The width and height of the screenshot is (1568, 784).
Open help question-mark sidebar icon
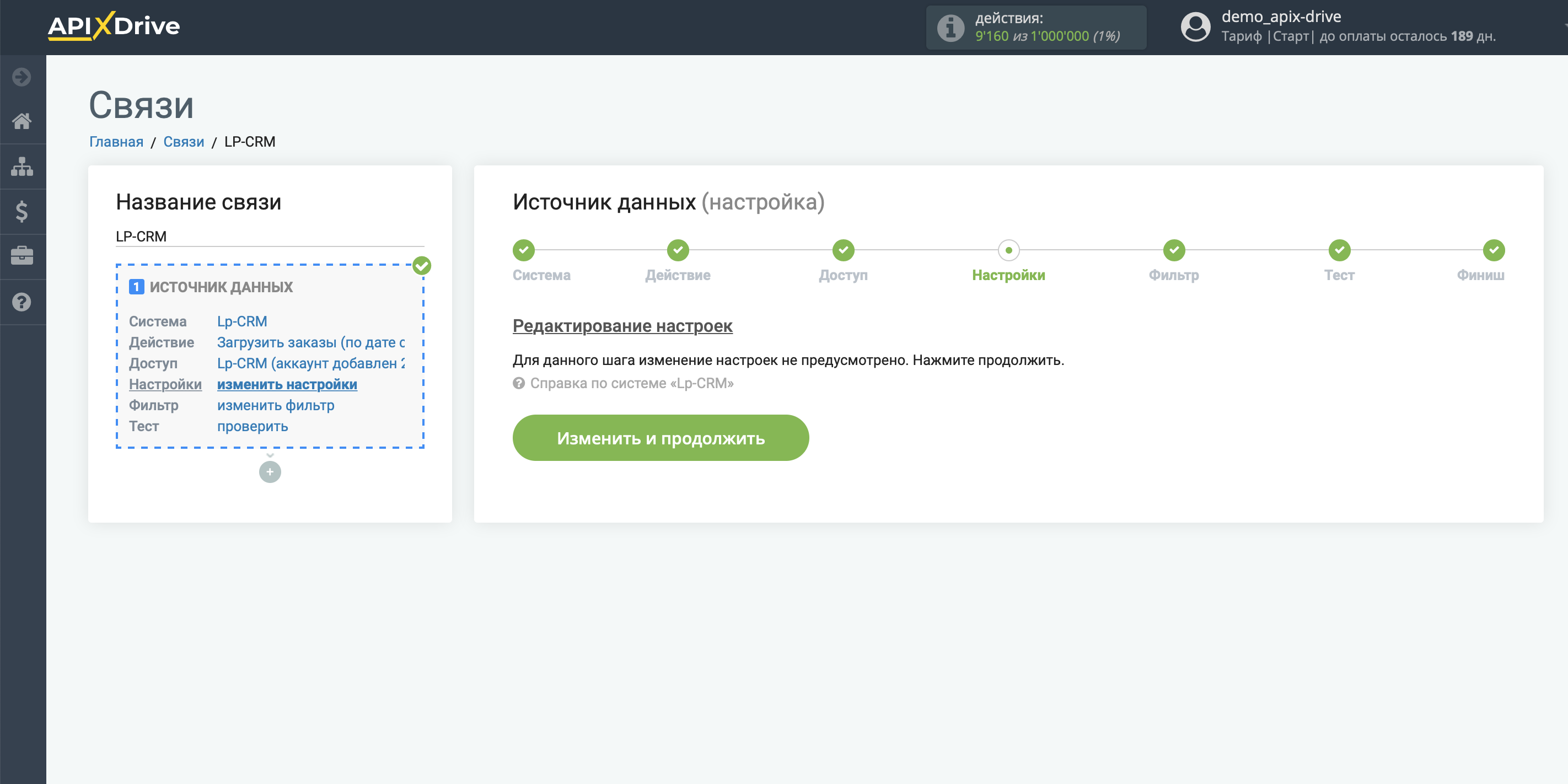22,301
